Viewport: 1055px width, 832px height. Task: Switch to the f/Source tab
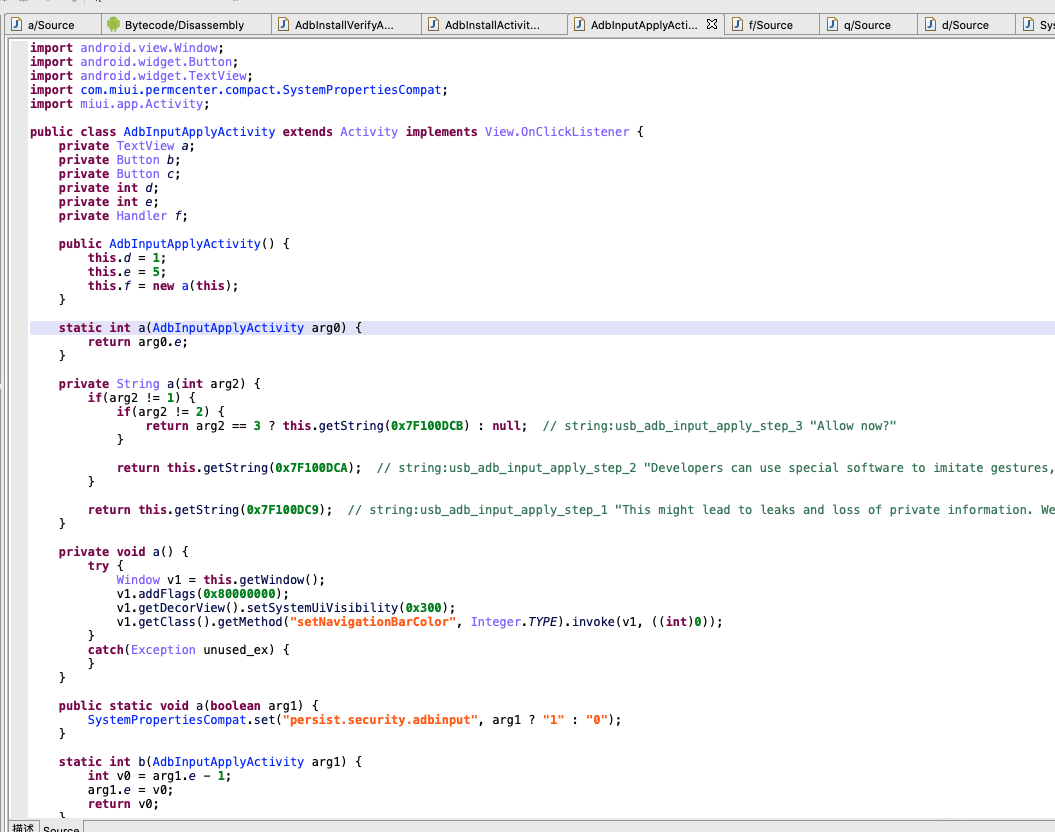770,25
